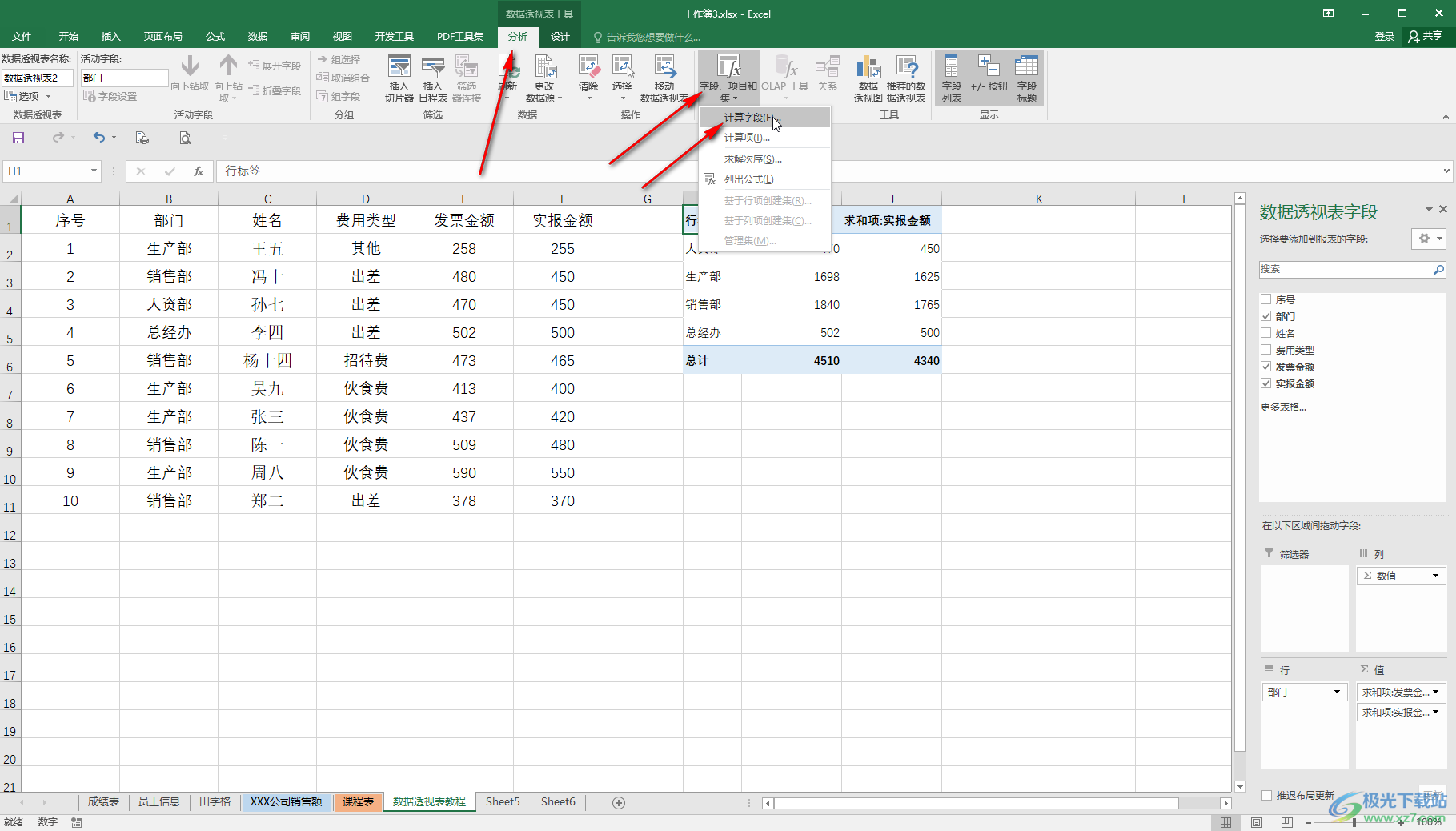1456x831 pixels.
Task: Click 字段设置 button
Action: click(110, 96)
